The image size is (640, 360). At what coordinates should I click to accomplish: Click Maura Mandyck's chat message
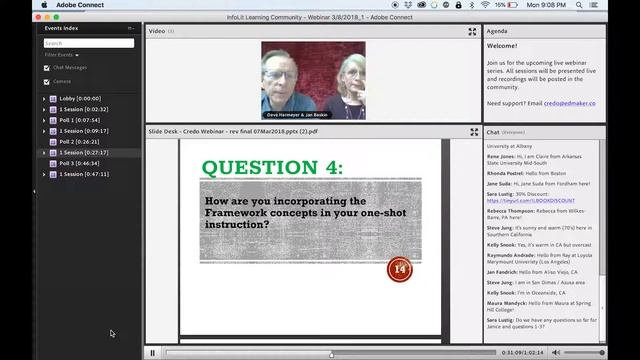tap(539, 307)
